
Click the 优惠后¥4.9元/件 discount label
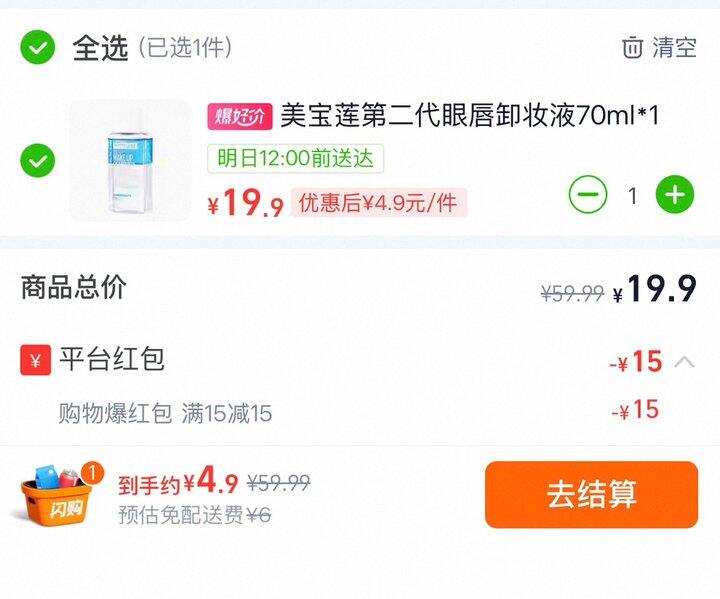click(x=378, y=203)
